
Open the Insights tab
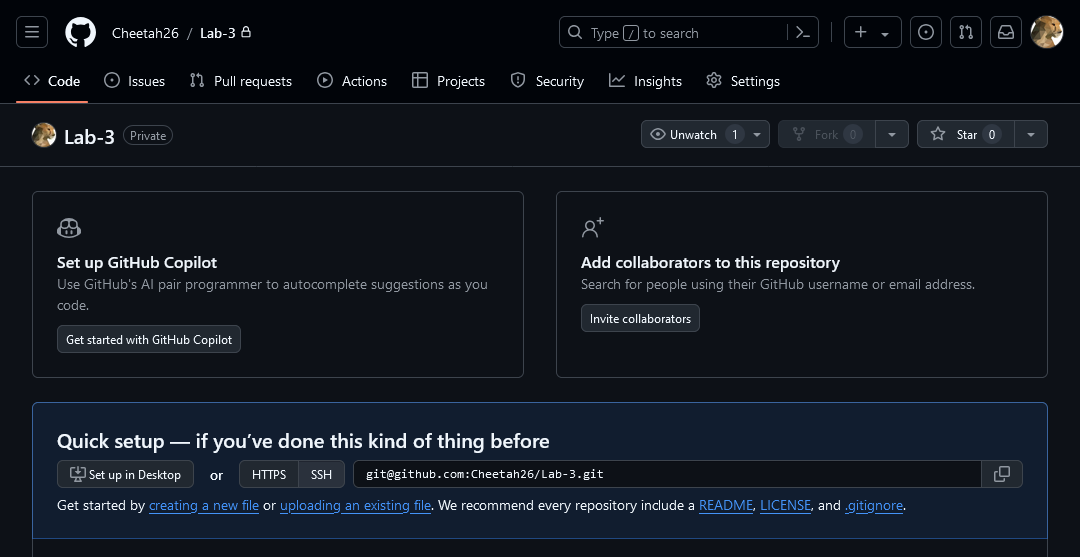click(645, 81)
